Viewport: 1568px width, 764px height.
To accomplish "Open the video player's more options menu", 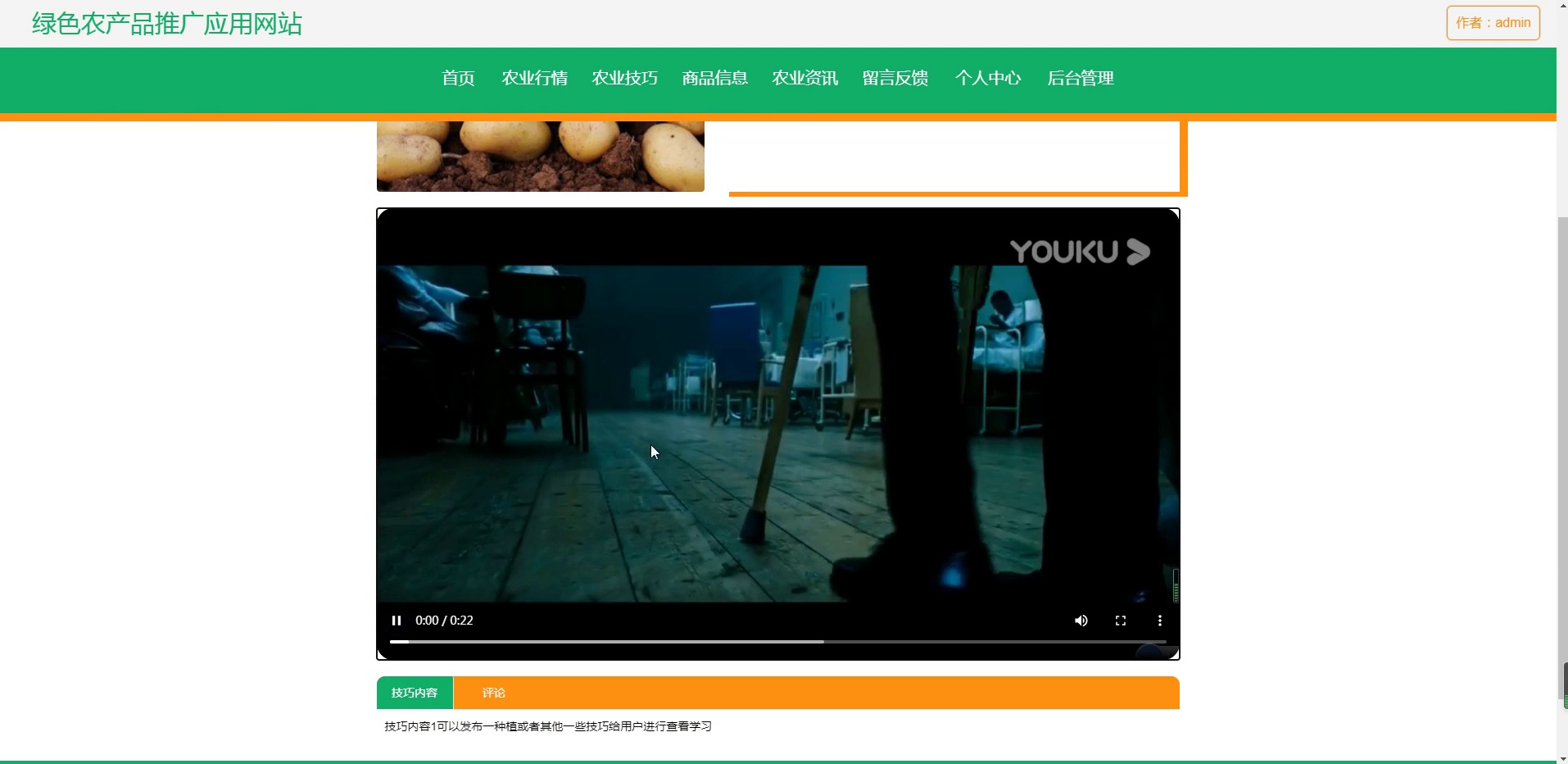I will click(1159, 621).
